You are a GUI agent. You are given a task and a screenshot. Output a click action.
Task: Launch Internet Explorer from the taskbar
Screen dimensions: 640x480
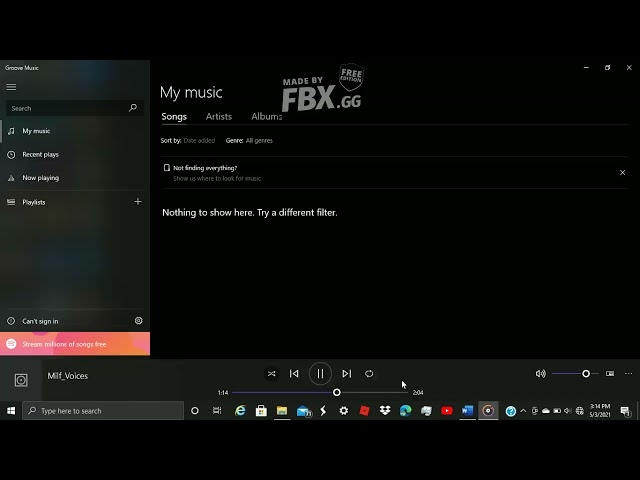point(240,411)
